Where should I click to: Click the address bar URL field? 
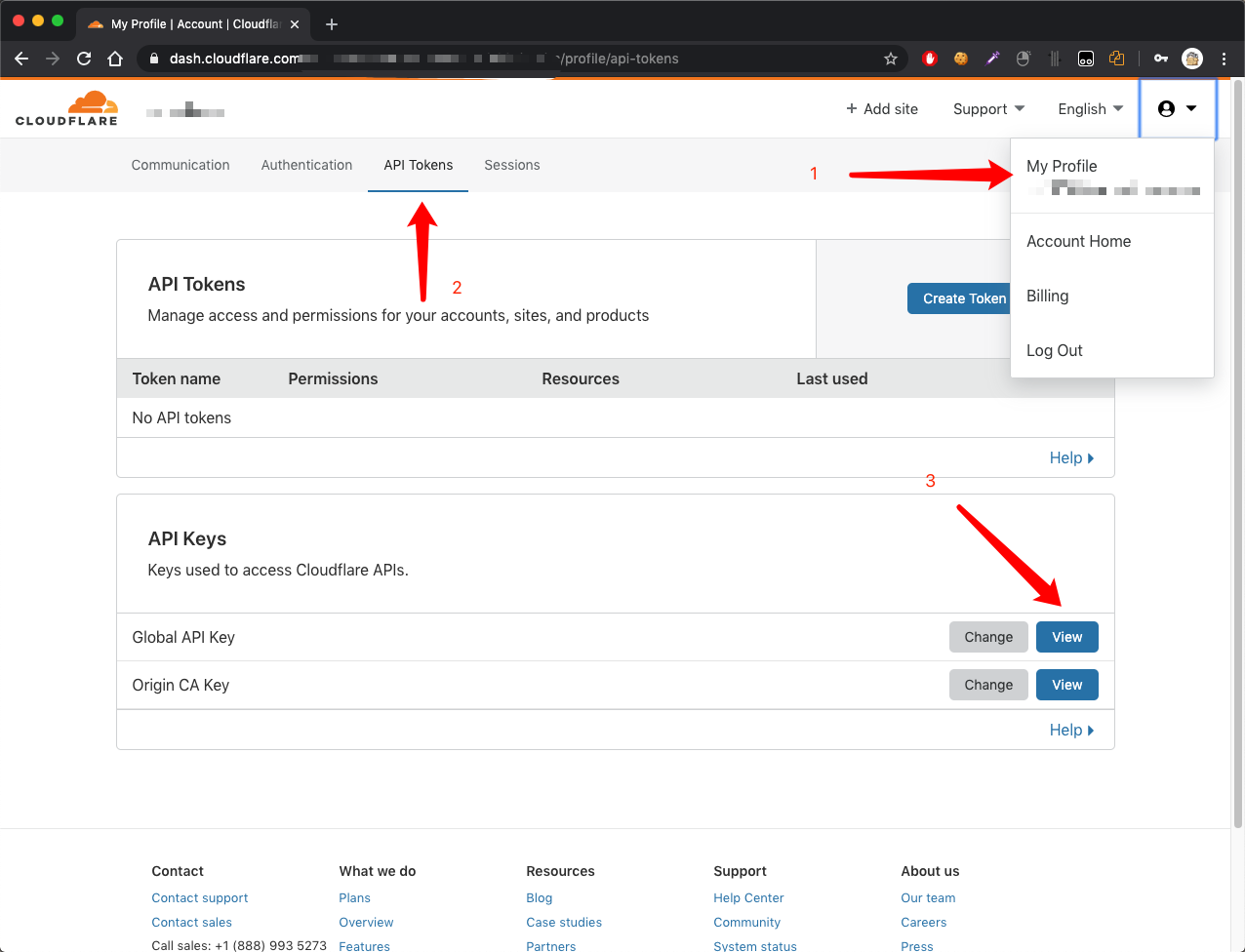point(517,59)
